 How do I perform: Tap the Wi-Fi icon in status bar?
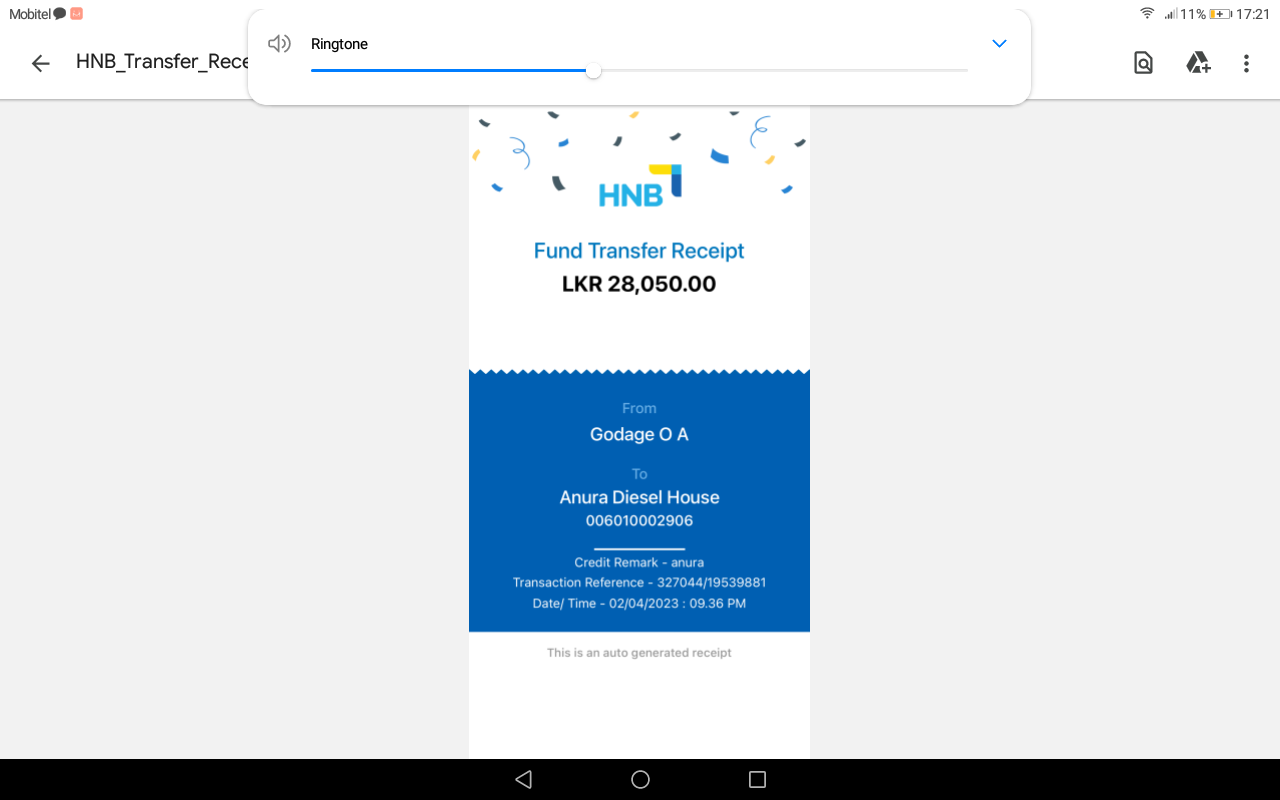[1147, 14]
